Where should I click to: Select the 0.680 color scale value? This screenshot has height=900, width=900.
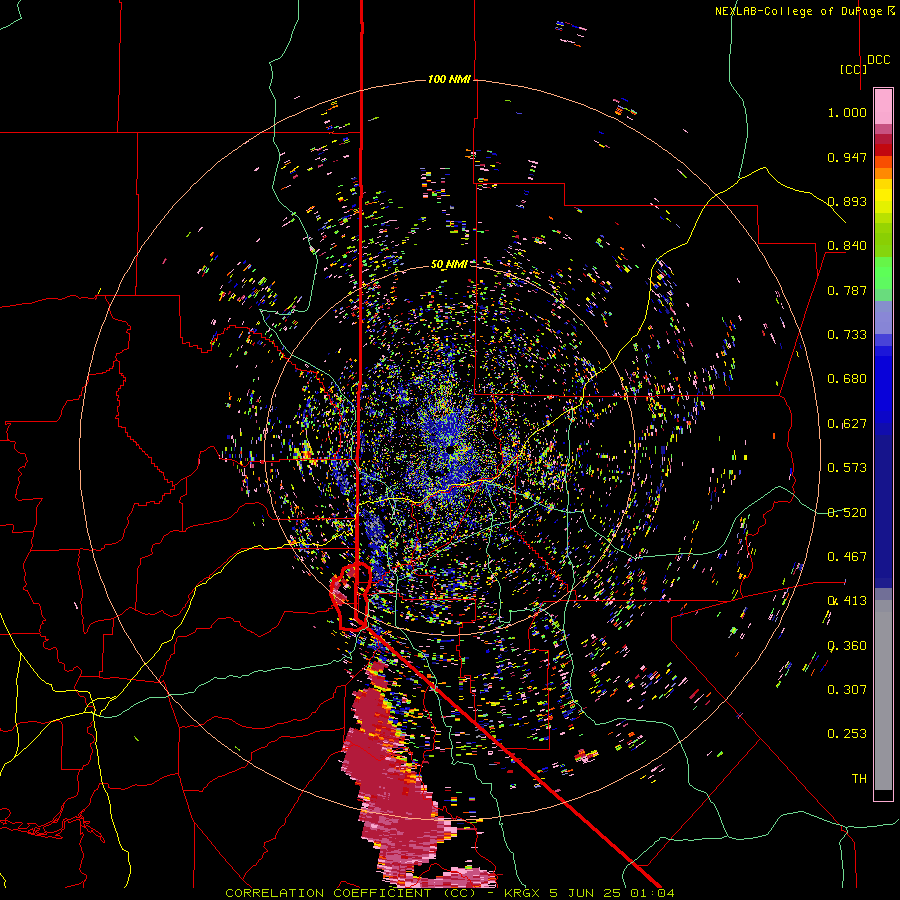tap(847, 379)
